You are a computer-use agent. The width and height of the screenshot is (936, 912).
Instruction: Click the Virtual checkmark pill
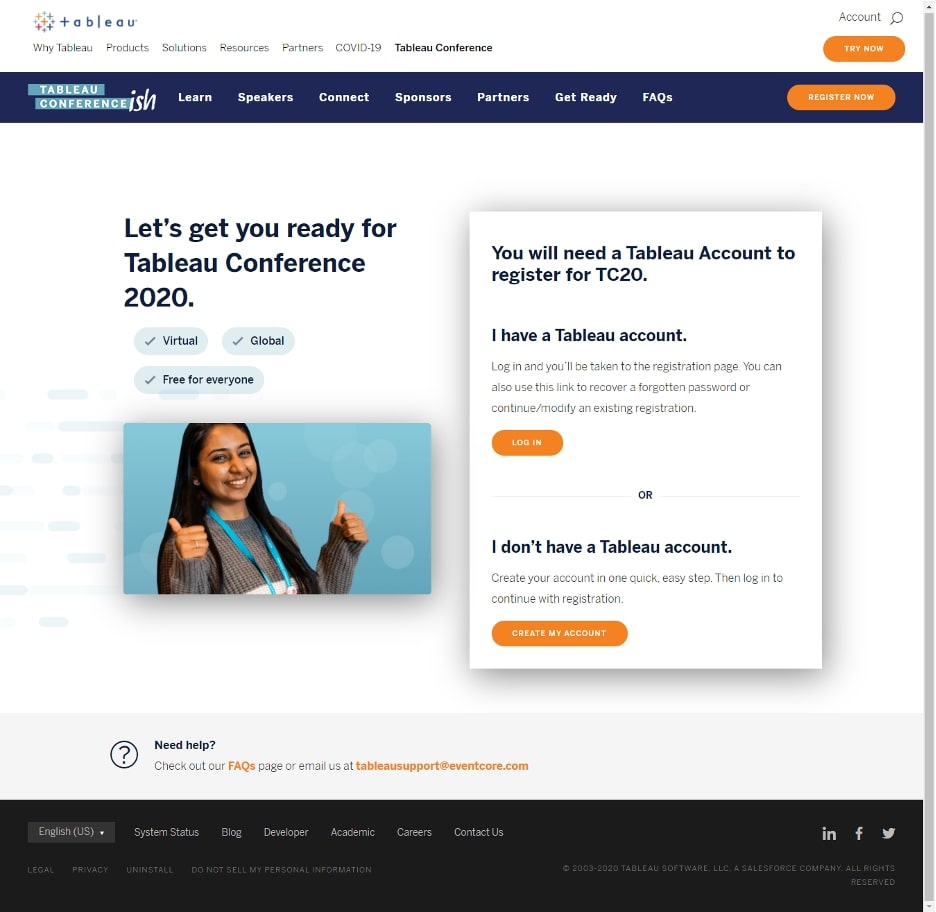(x=171, y=341)
